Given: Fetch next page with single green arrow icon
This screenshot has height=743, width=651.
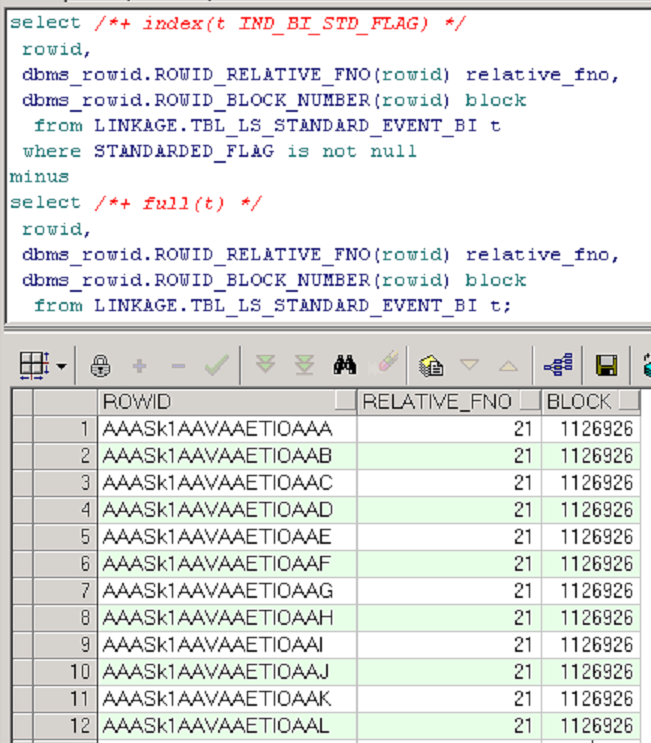Looking at the screenshot, I should (265, 366).
